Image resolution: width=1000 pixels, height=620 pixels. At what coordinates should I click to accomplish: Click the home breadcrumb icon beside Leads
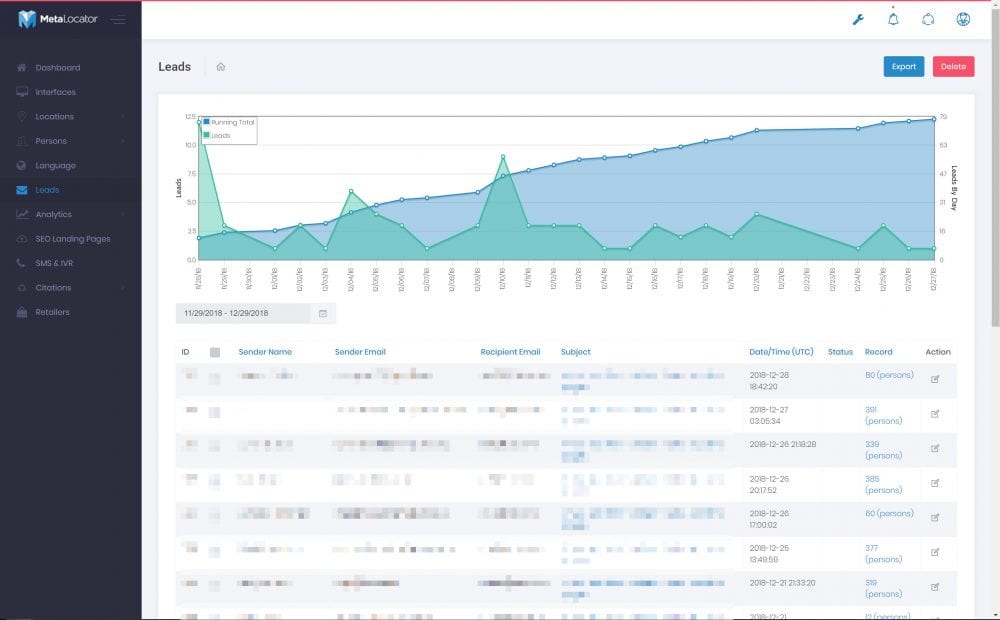[220, 67]
